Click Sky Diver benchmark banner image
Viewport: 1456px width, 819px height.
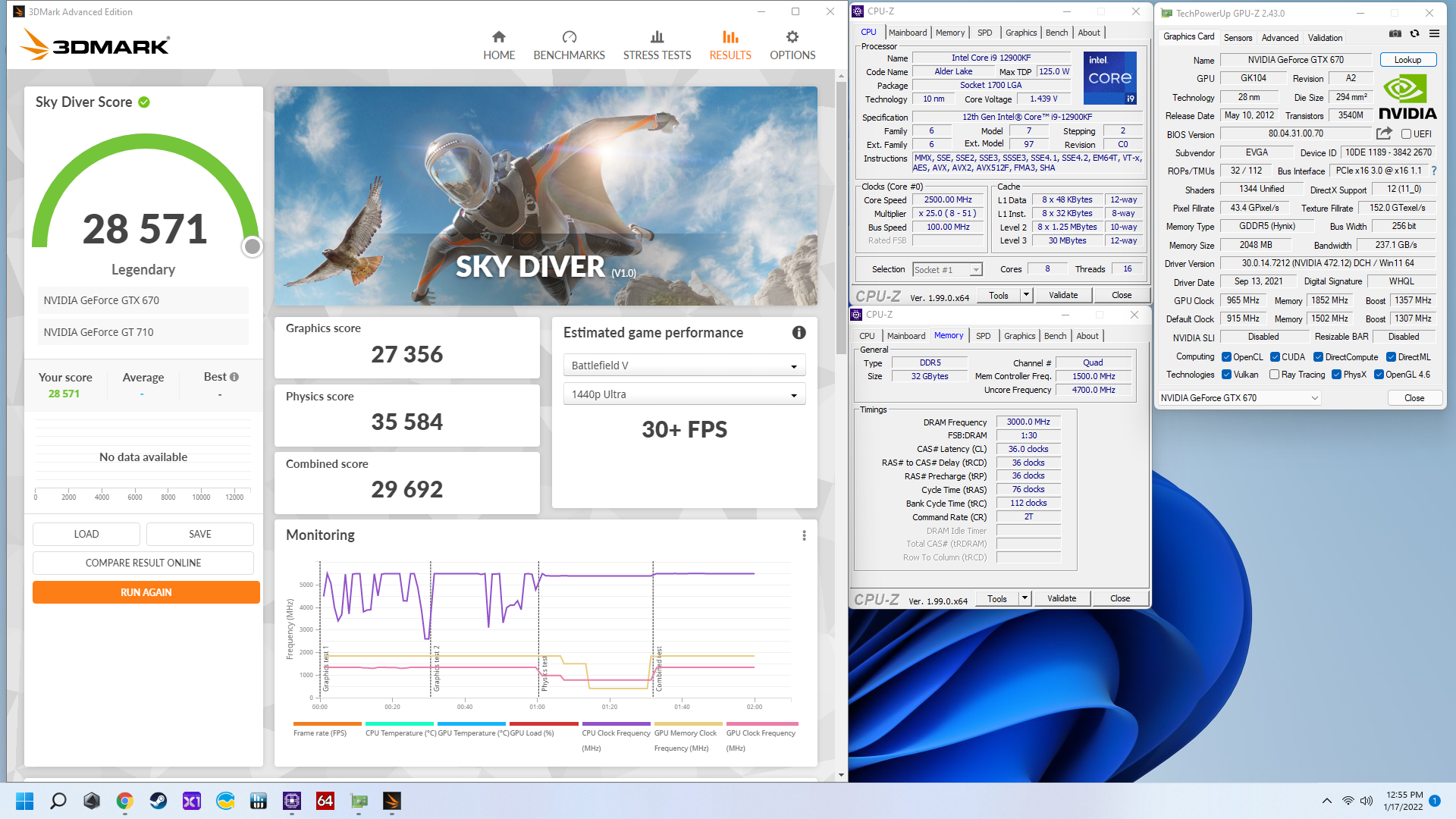point(546,196)
